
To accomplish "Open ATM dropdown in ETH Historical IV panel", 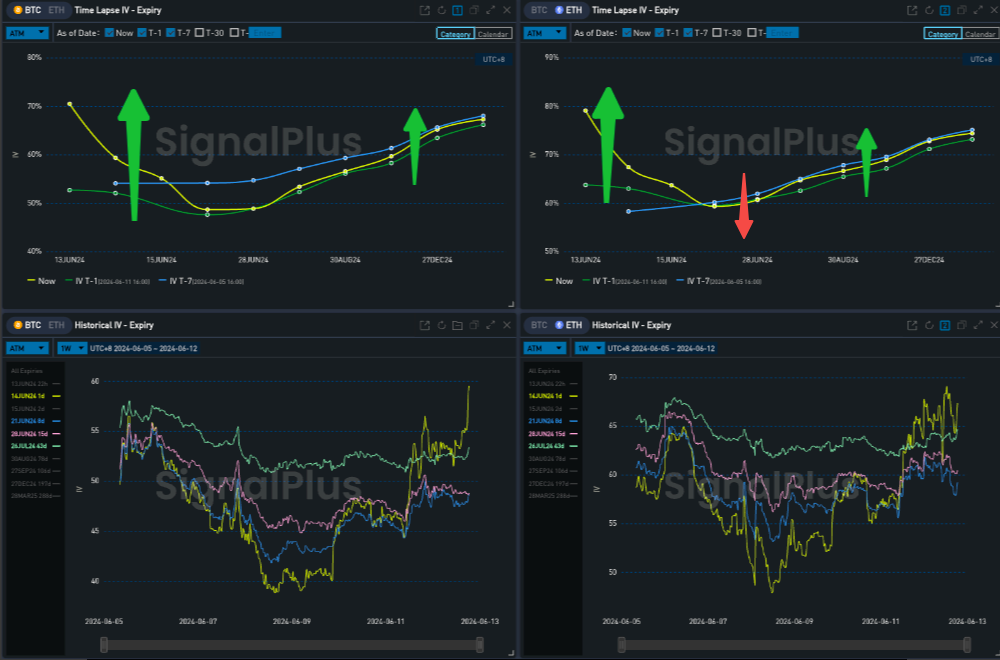I will [x=545, y=348].
